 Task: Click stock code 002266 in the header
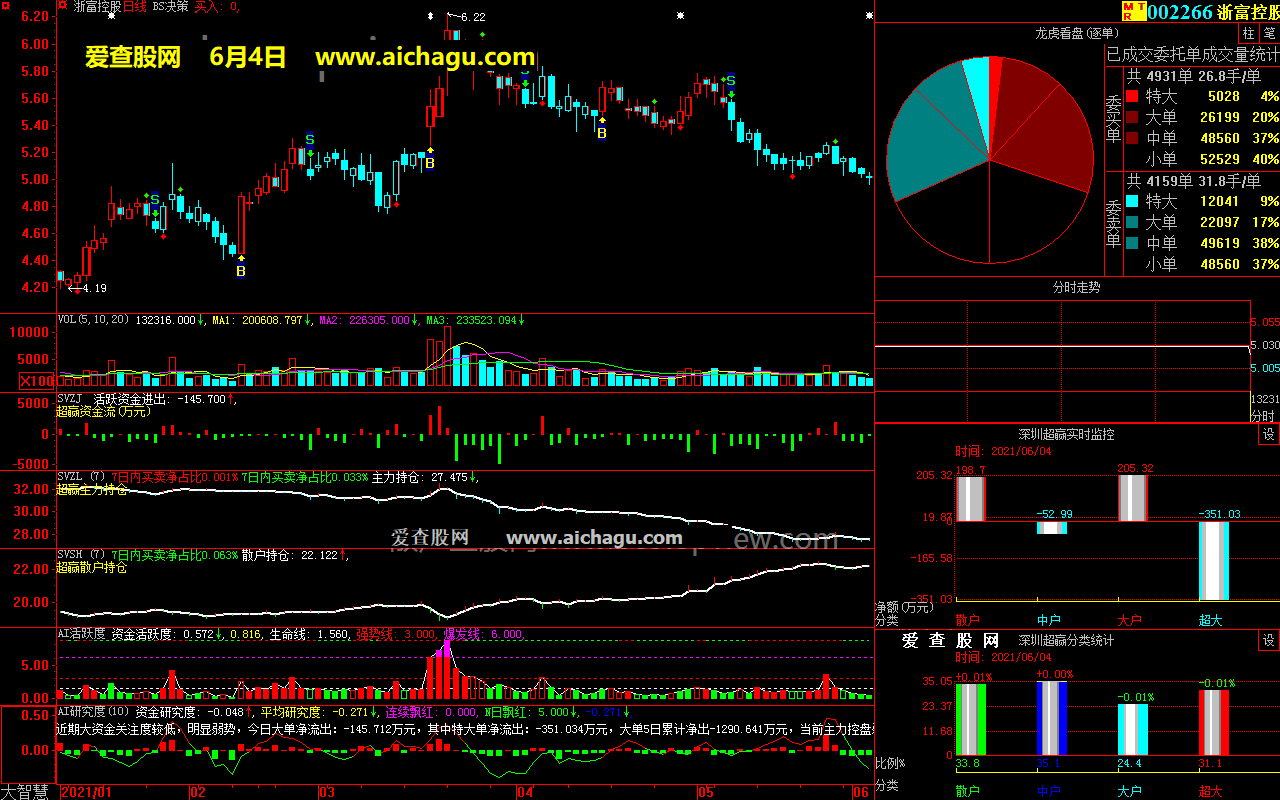(x=1180, y=12)
